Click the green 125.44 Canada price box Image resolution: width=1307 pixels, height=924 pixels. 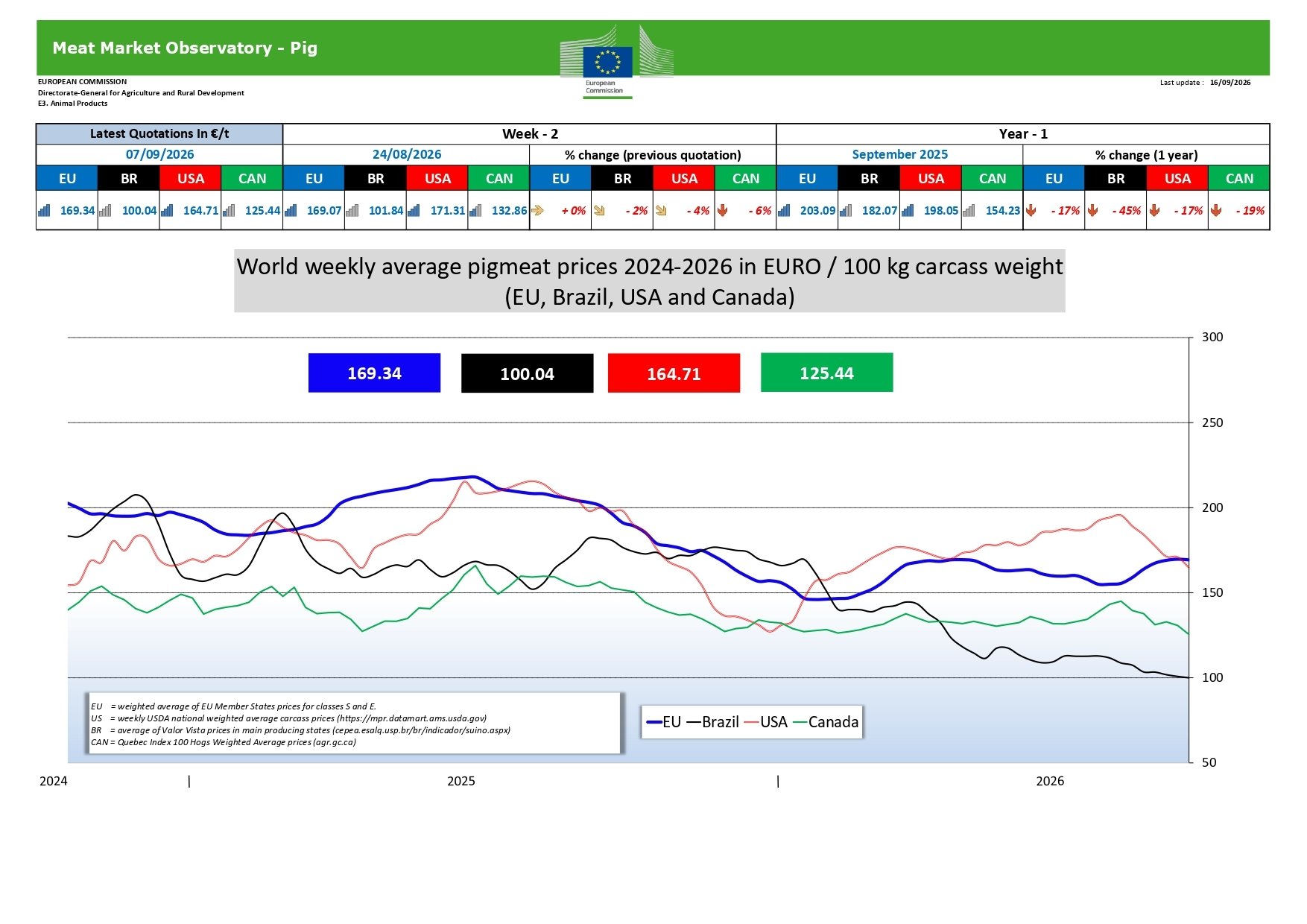pyautogui.click(x=826, y=373)
